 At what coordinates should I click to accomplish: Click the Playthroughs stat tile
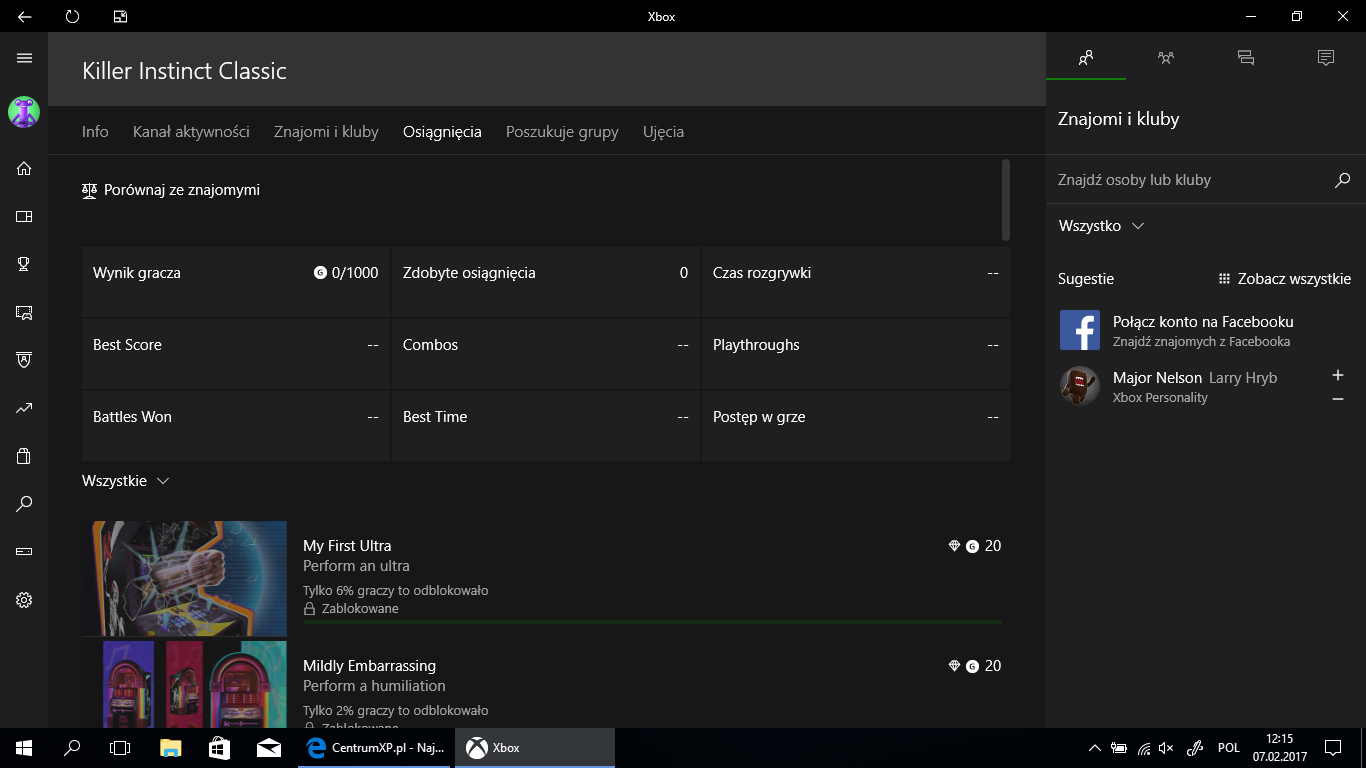pos(856,354)
